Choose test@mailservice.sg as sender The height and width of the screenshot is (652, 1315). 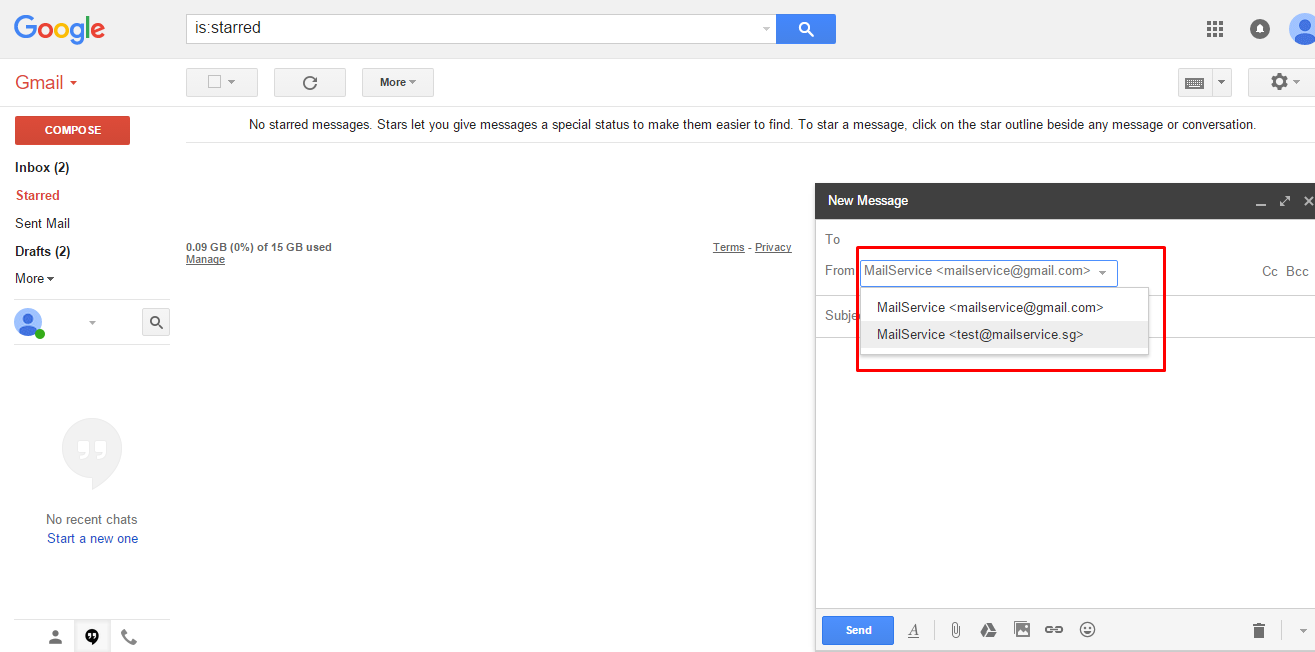point(1004,335)
